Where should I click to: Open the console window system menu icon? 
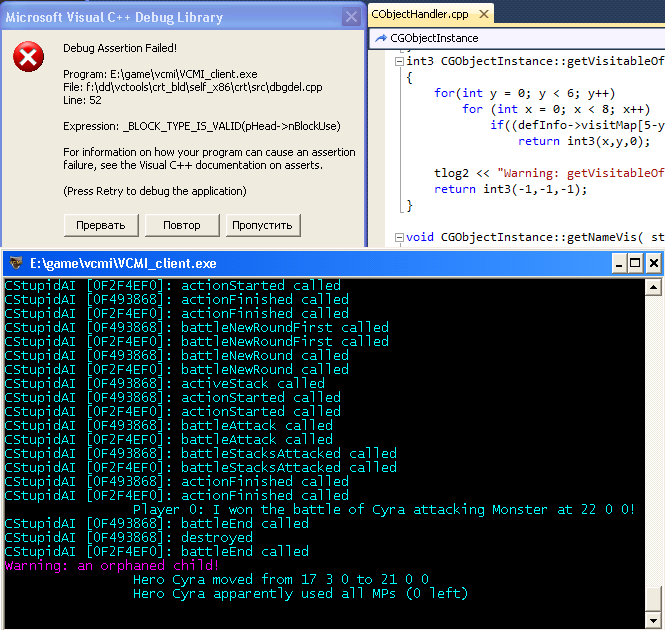(15, 263)
